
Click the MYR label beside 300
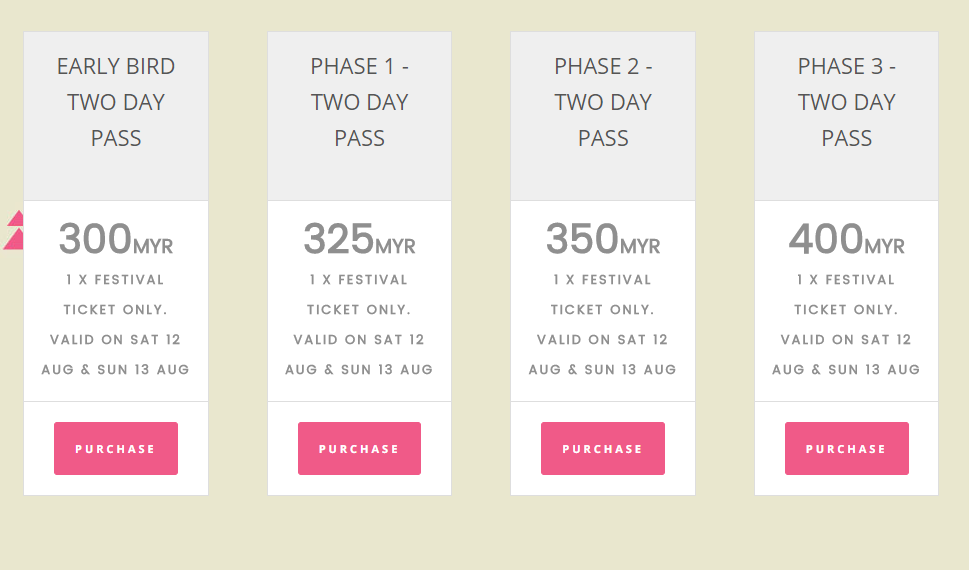coord(153,246)
